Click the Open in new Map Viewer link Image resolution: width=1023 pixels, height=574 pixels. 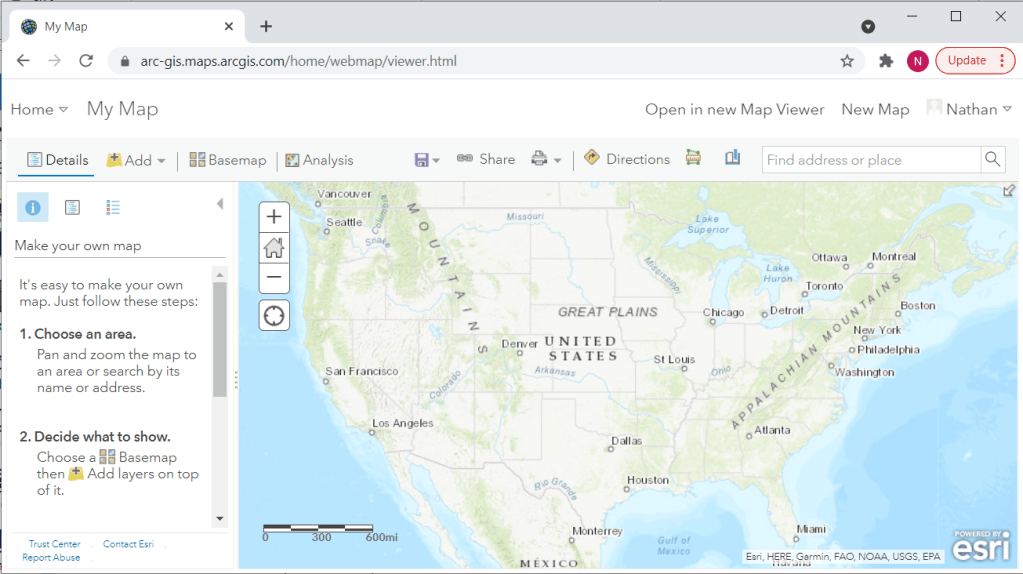tap(734, 110)
